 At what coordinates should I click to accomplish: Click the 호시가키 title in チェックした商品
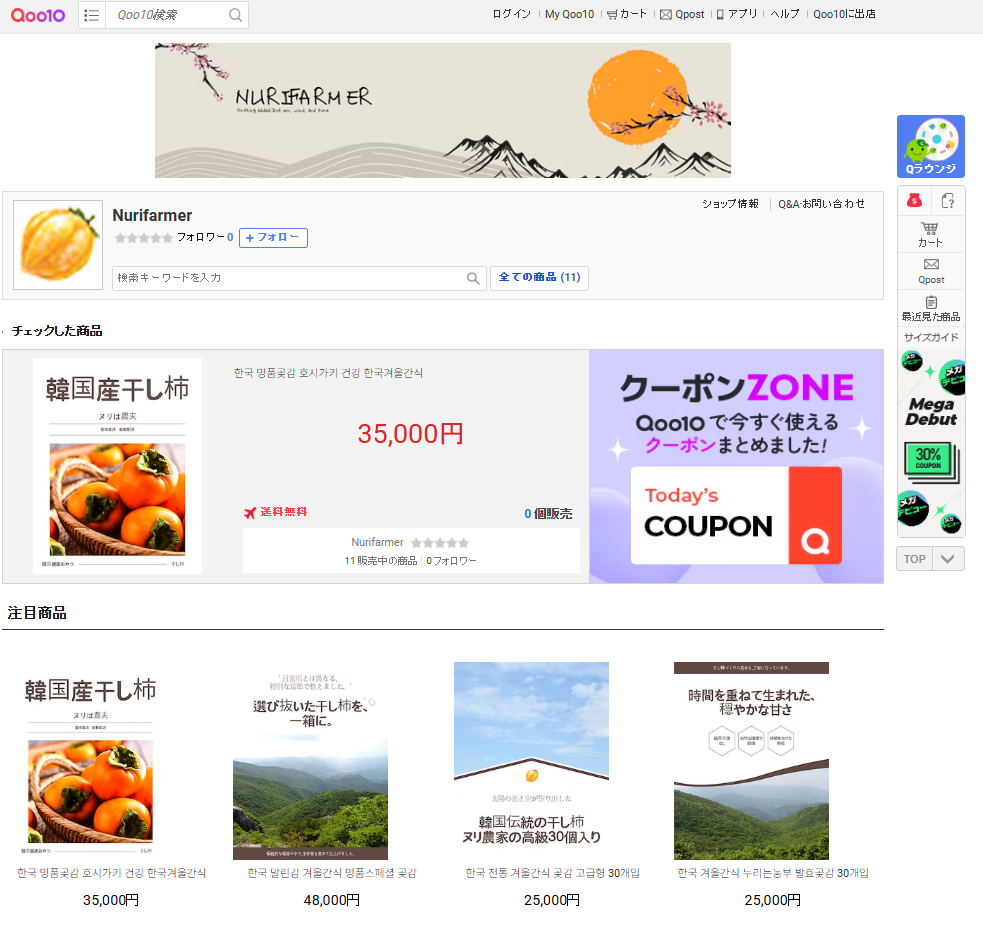pyautogui.click(x=328, y=373)
